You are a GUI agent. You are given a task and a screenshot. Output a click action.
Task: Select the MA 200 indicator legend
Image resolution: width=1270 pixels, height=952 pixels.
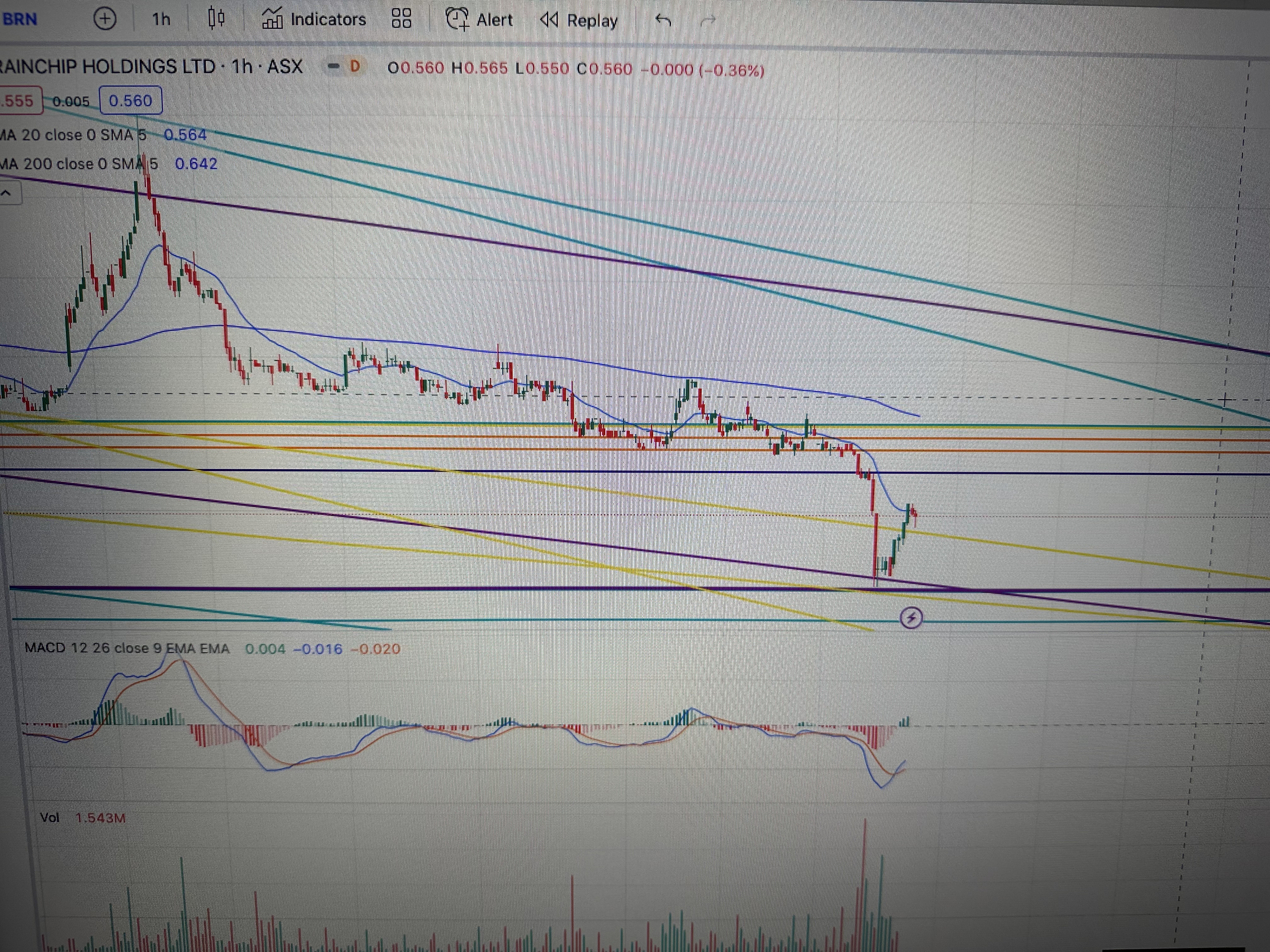point(78,163)
